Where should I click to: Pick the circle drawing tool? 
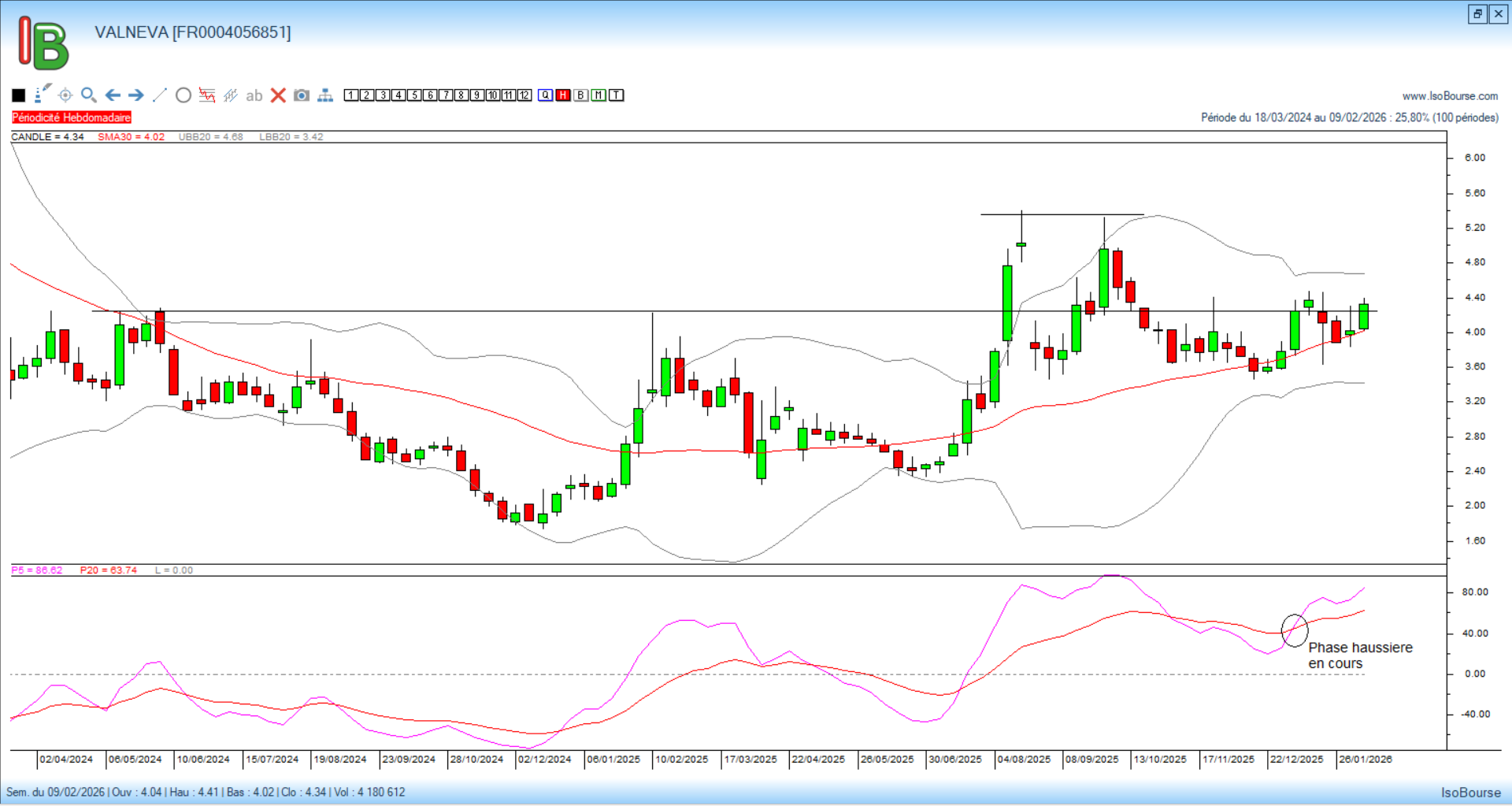point(183,95)
